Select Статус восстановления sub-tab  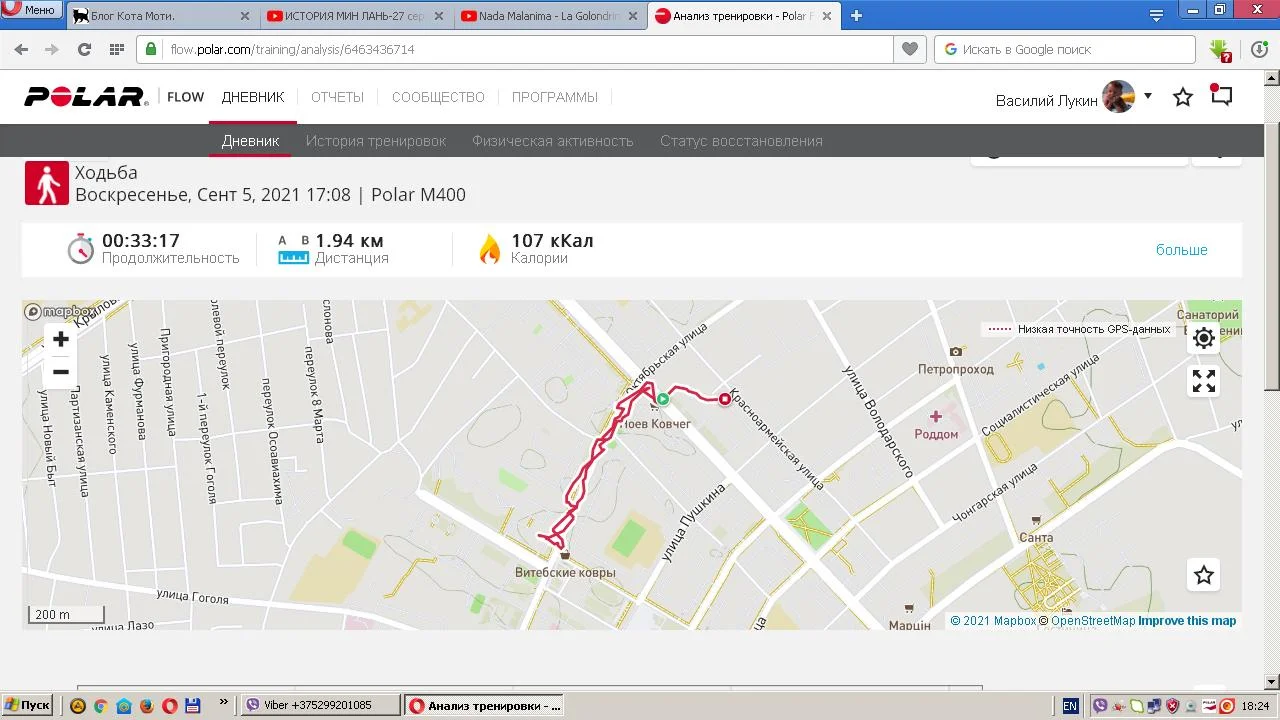(741, 141)
